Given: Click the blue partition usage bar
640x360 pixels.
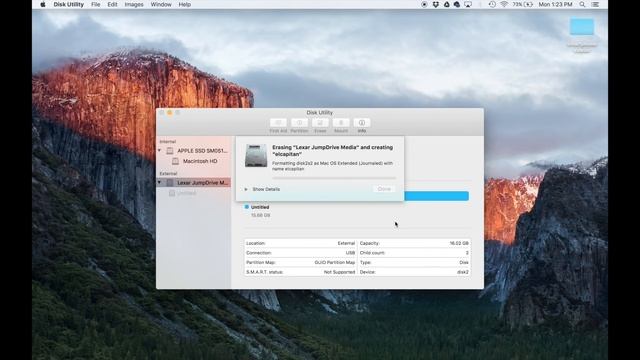Looking at the screenshot, I should (x=436, y=196).
